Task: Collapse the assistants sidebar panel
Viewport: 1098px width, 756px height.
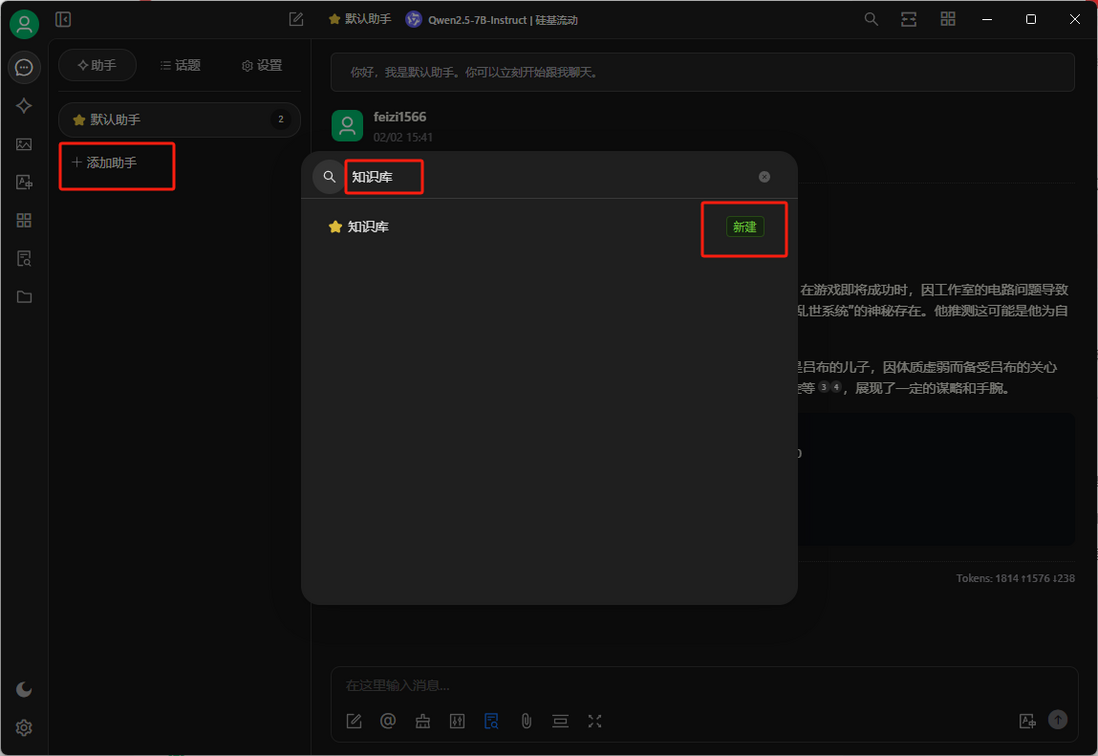Action: pos(63,19)
